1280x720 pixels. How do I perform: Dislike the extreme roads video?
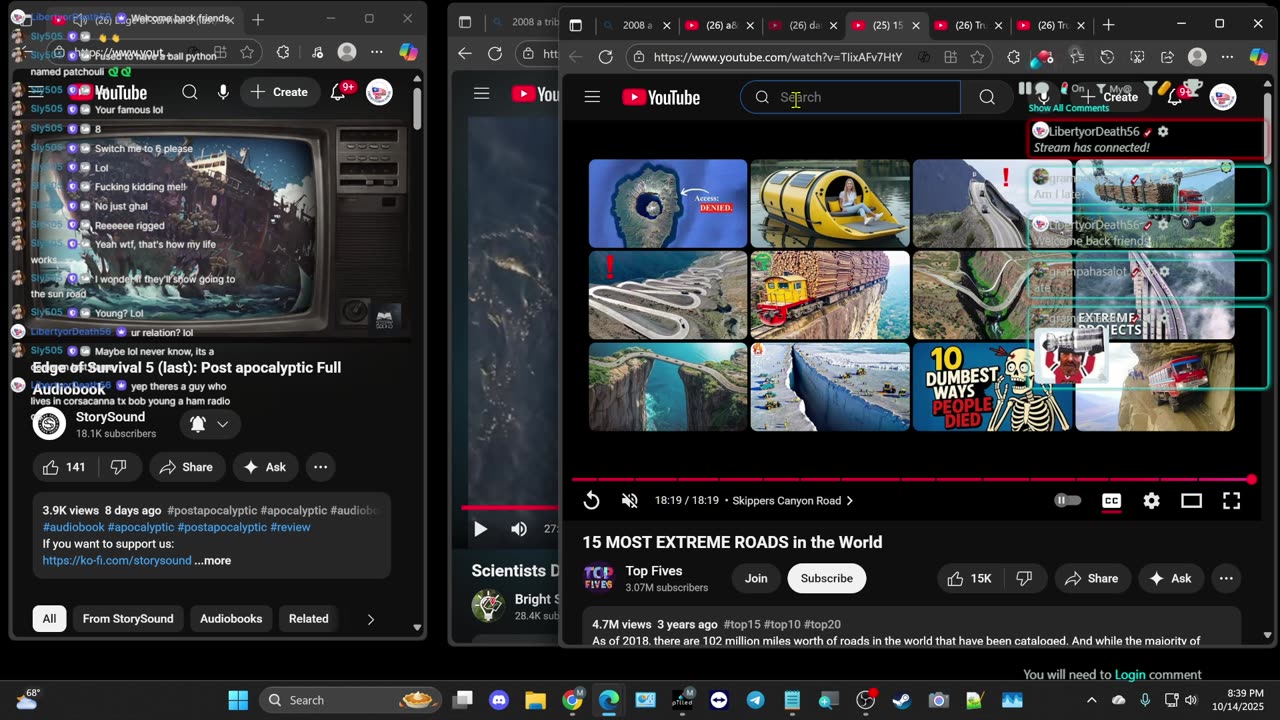click(1024, 578)
